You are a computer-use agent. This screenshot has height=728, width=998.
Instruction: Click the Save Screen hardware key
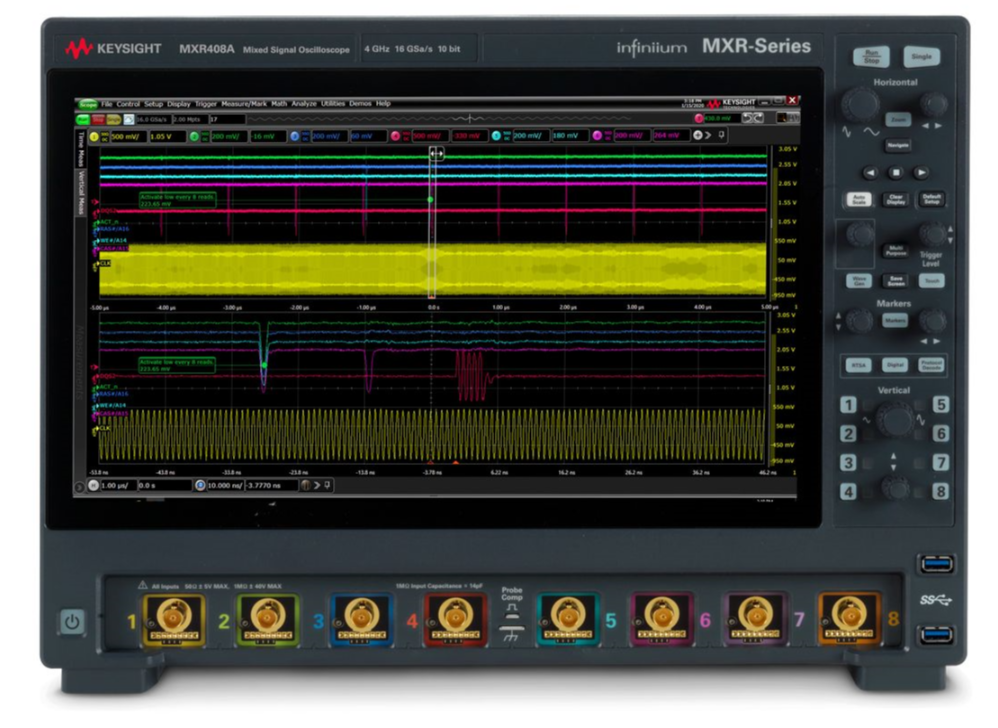click(896, 281)
